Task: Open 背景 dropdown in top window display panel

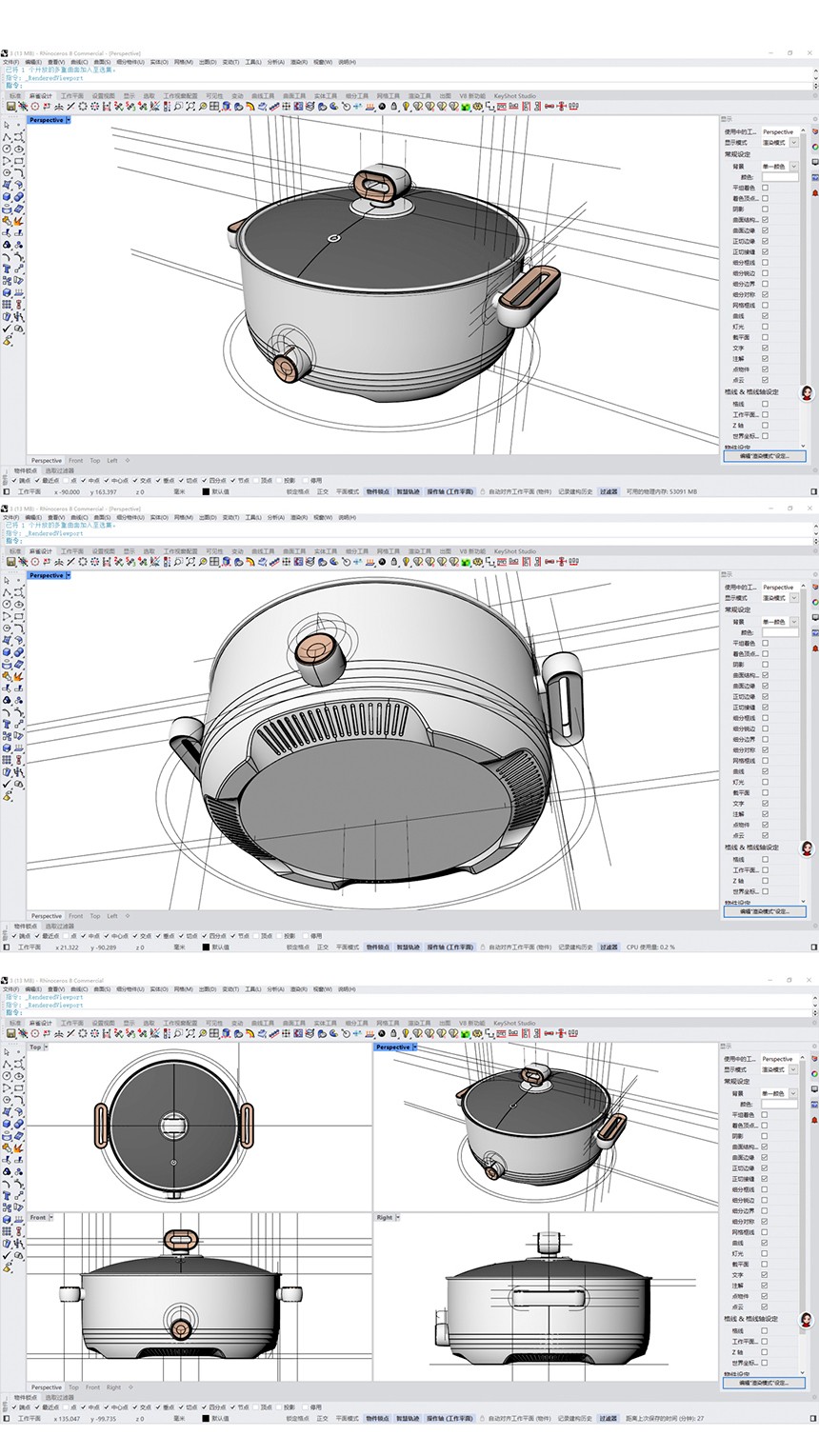Action: coord(794,167)
